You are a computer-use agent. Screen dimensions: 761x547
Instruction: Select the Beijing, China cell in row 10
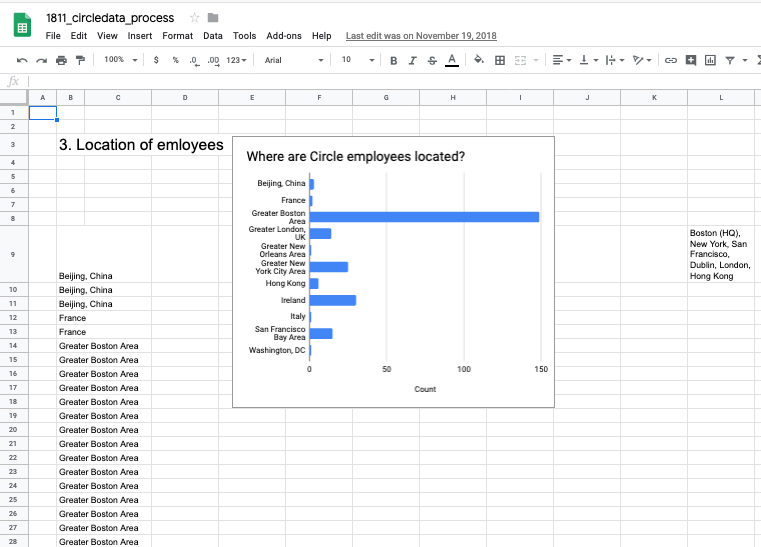click(x=85, y=290)
